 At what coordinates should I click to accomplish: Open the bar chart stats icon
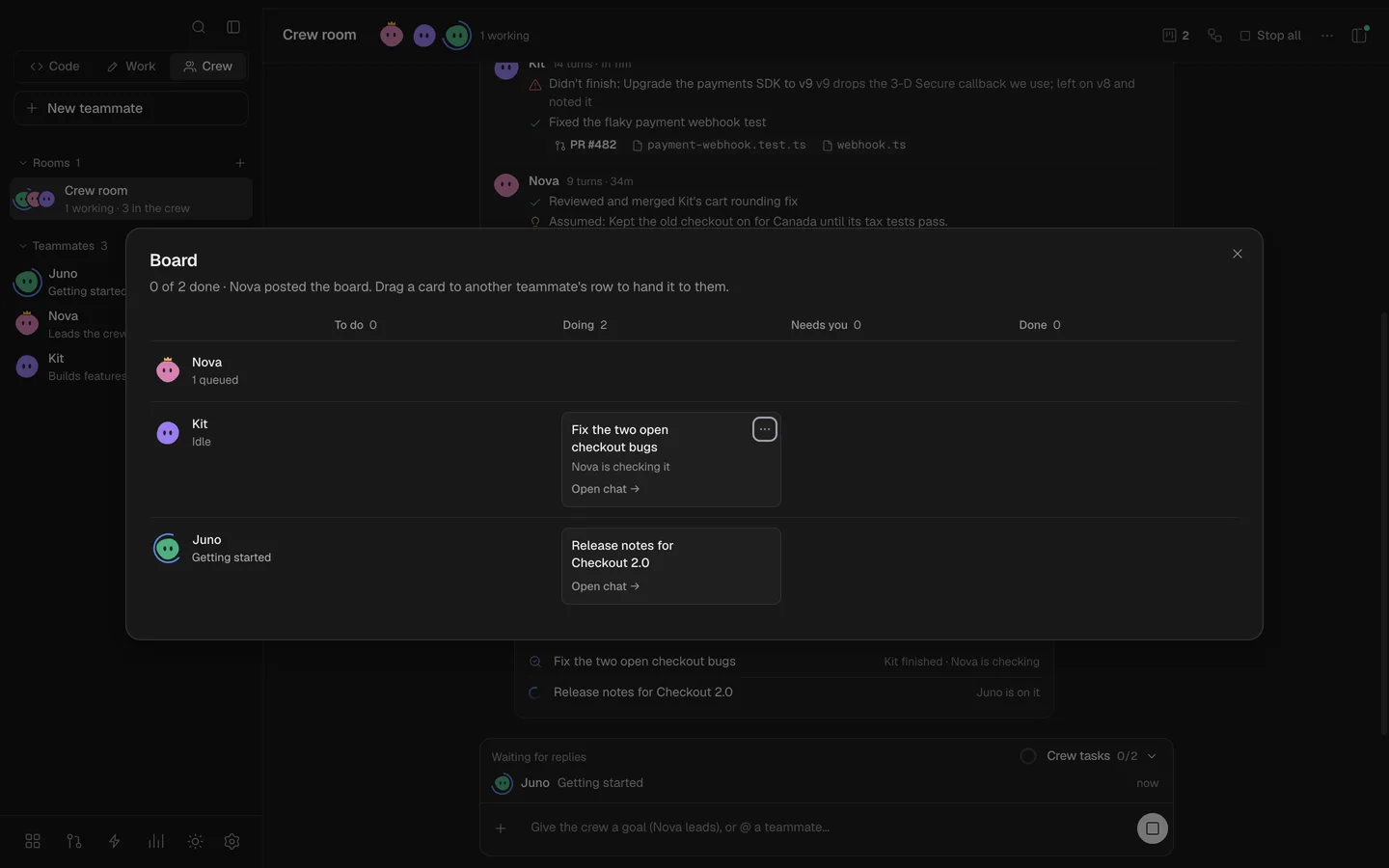click(155, 841)
